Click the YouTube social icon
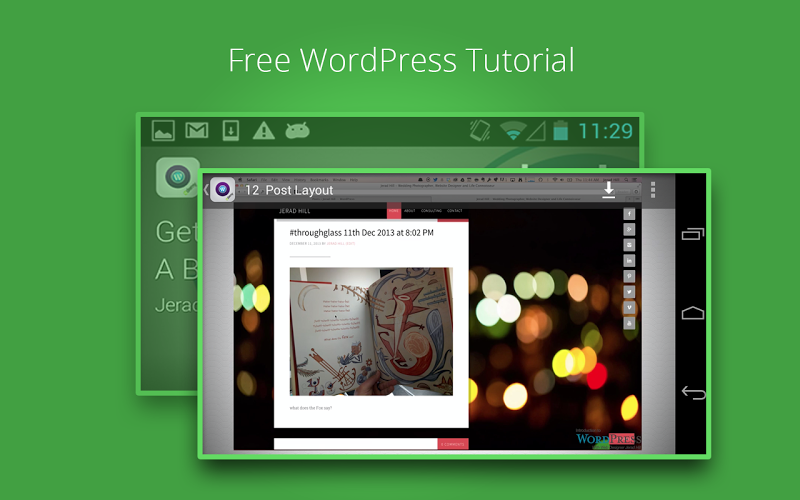This screenshot has height=500, width=800. click(629, 323)
